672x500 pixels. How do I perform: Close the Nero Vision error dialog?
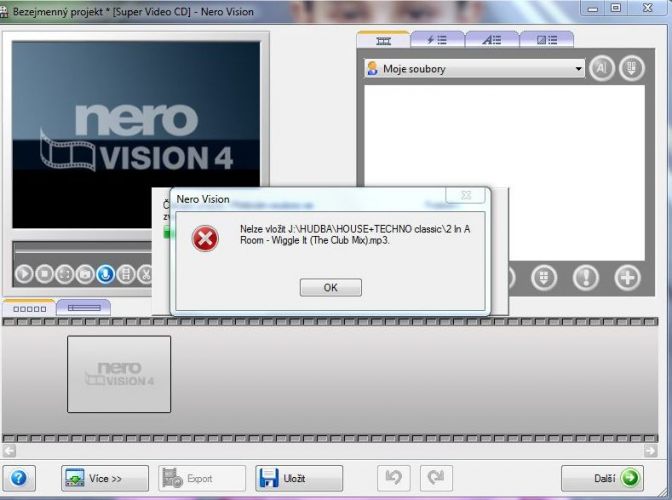pos(465,195)
